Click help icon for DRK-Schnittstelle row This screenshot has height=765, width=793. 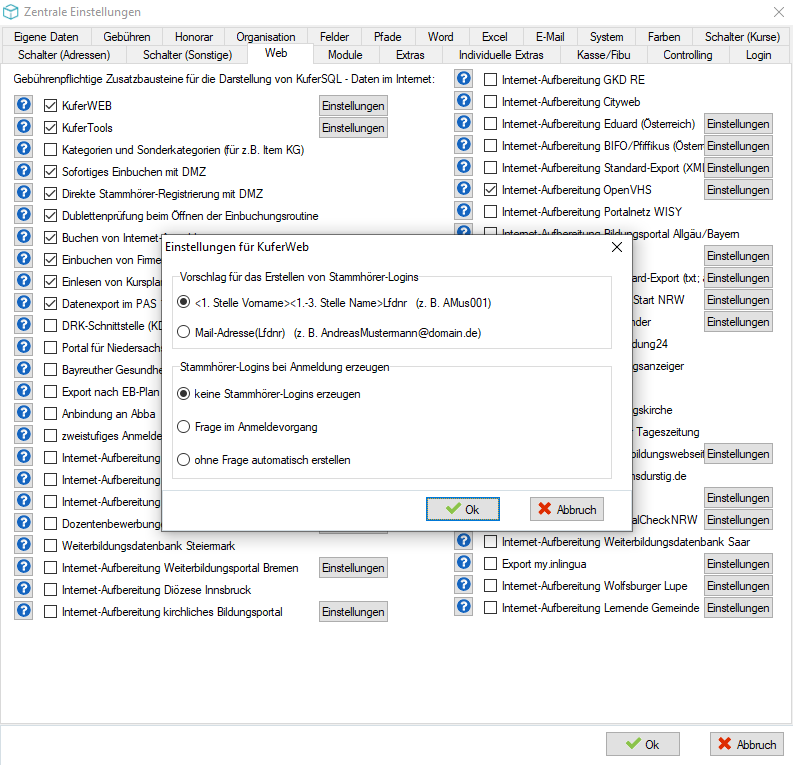23,325
